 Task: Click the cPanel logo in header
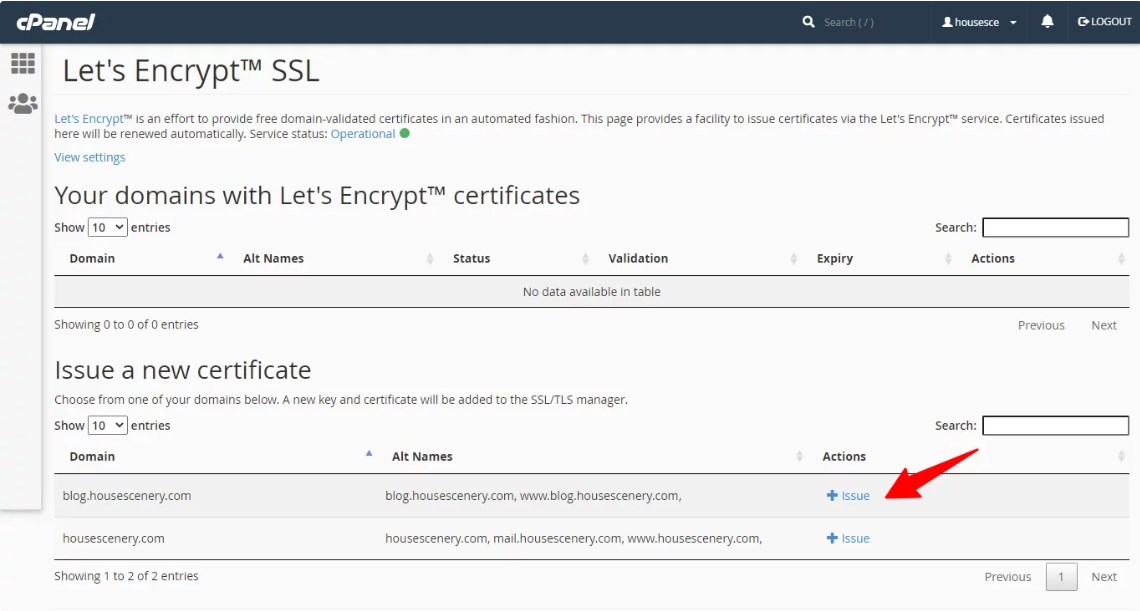tap(55, 22)
